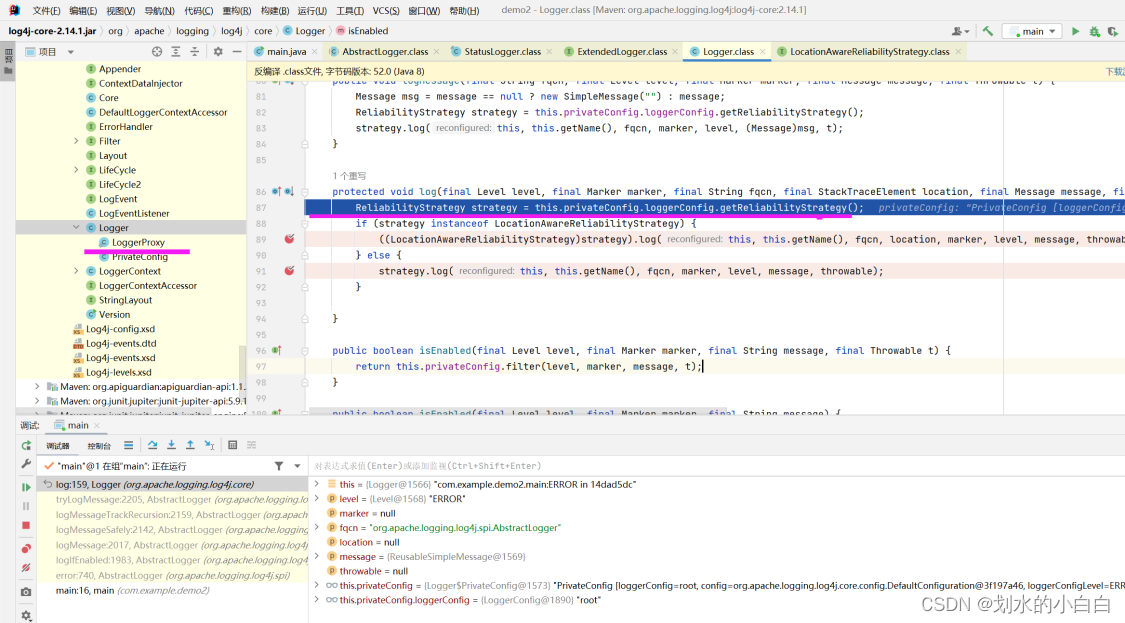This screenshot has height=623, width=1125.
Task: Toggle breakpoint on line 91
Action: click(289, 271)
